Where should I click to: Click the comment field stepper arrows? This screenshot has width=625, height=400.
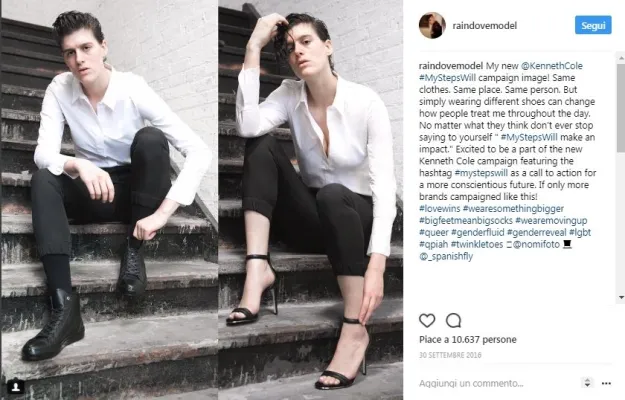pyautogui.click(x=587, y=382)
